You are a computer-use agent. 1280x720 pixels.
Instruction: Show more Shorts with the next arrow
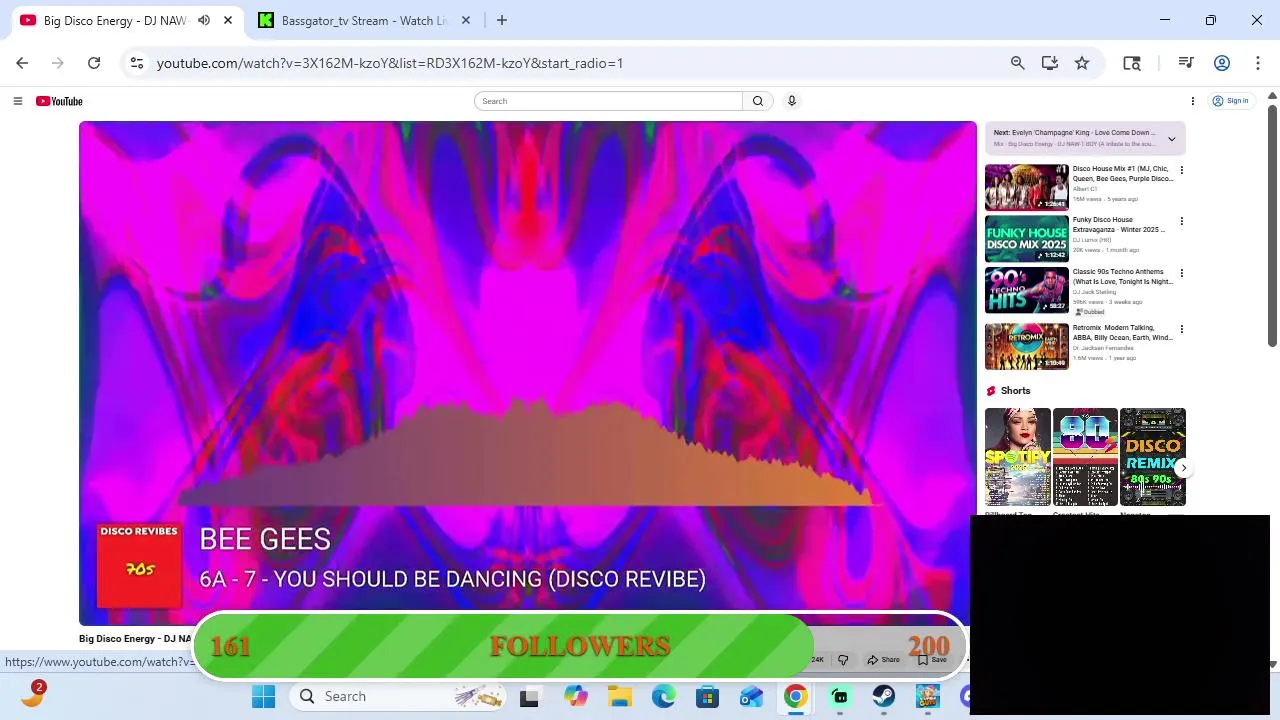[x=1183, y=468]
